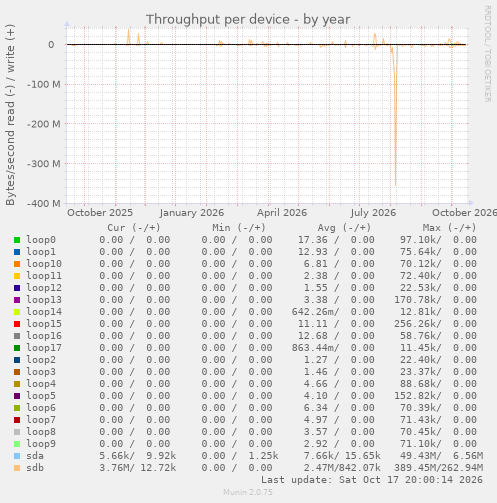The width and height of the screenshot is (497, 503).
Task: Click the loop13 purple legend swatch
Action: click(x=17, y=300)
